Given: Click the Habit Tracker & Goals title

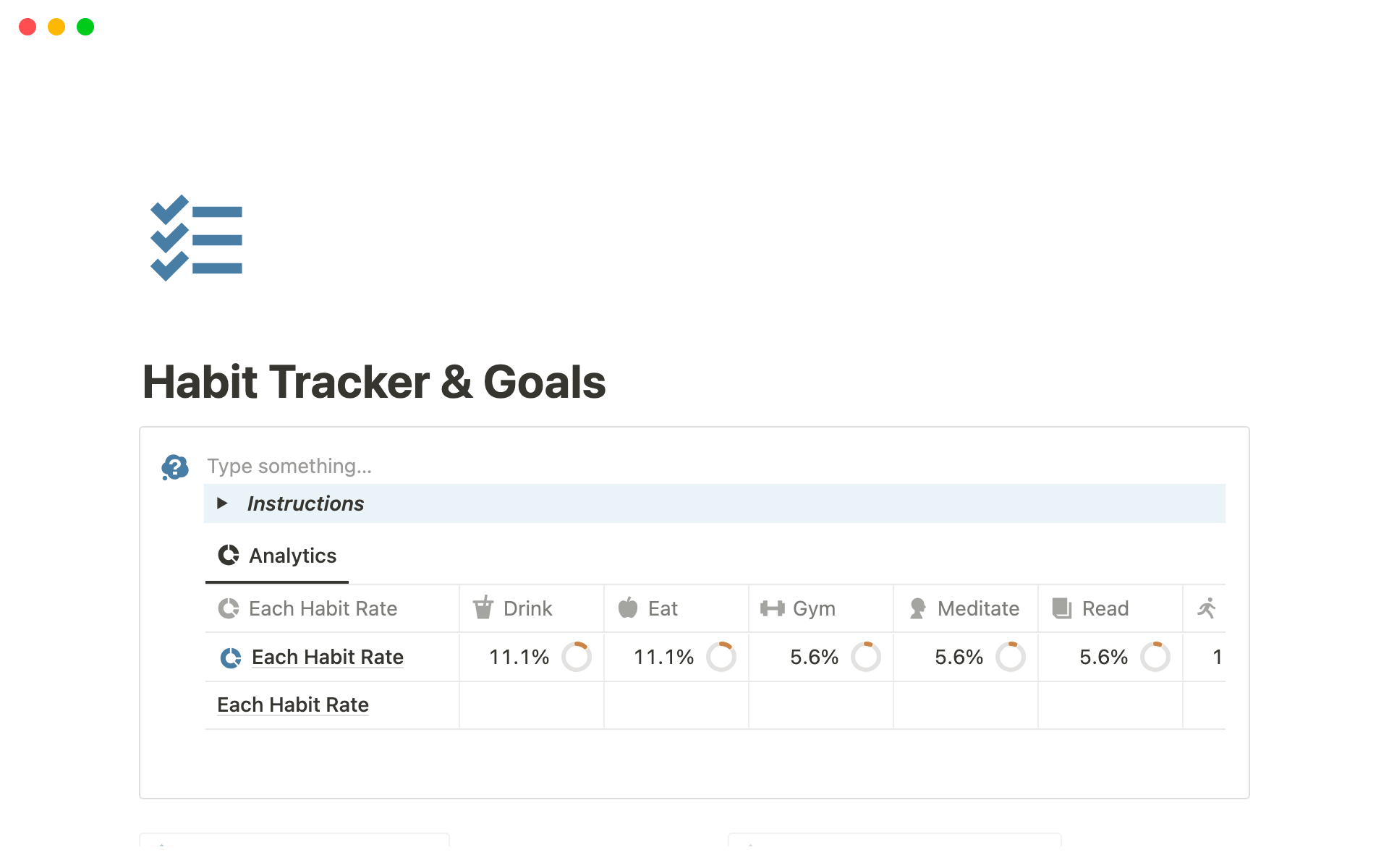Looking at the screenshot, I should (374, 382).
